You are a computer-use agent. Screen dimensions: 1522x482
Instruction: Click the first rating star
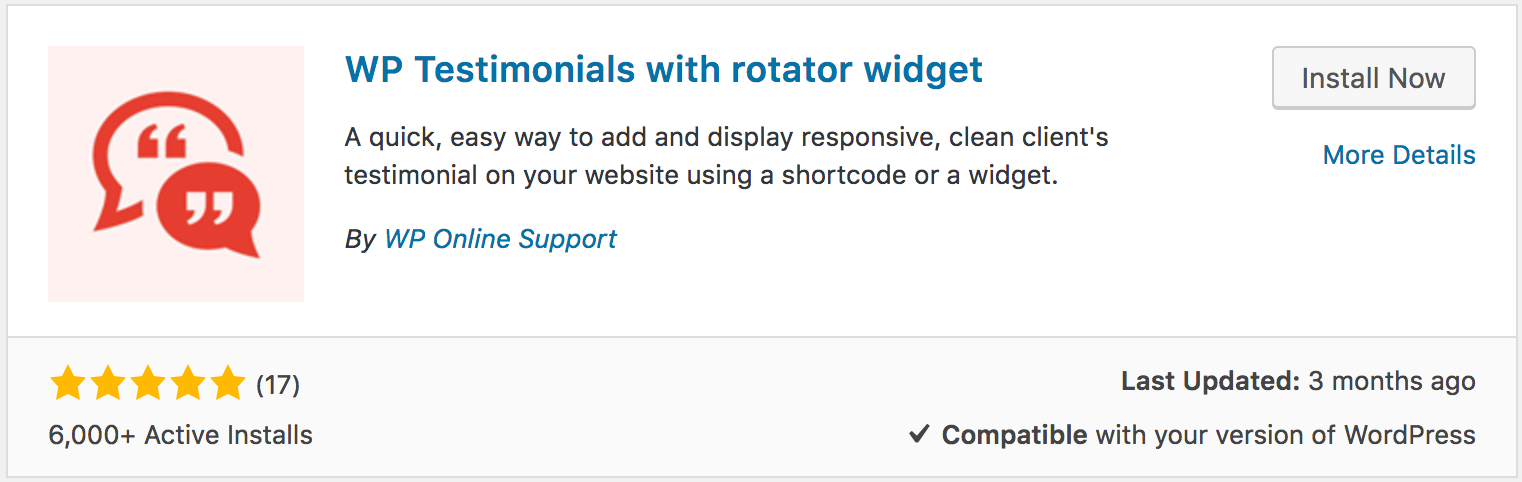click(67, 383)
